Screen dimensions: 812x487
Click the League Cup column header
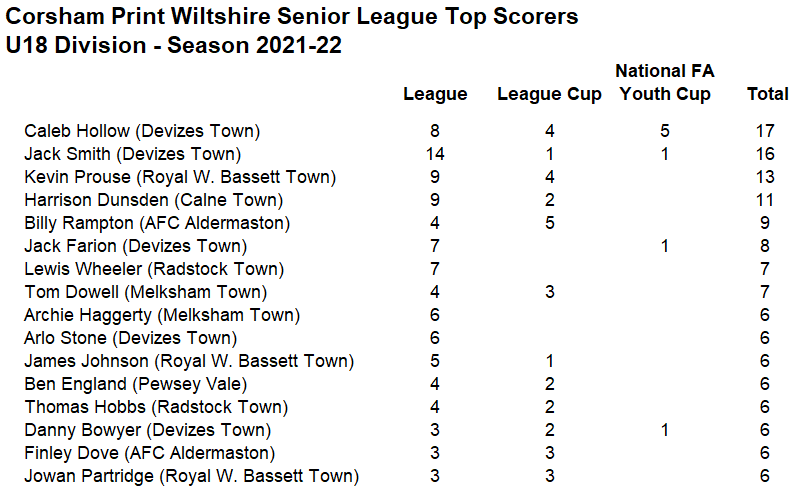click(x=549, y=94)
